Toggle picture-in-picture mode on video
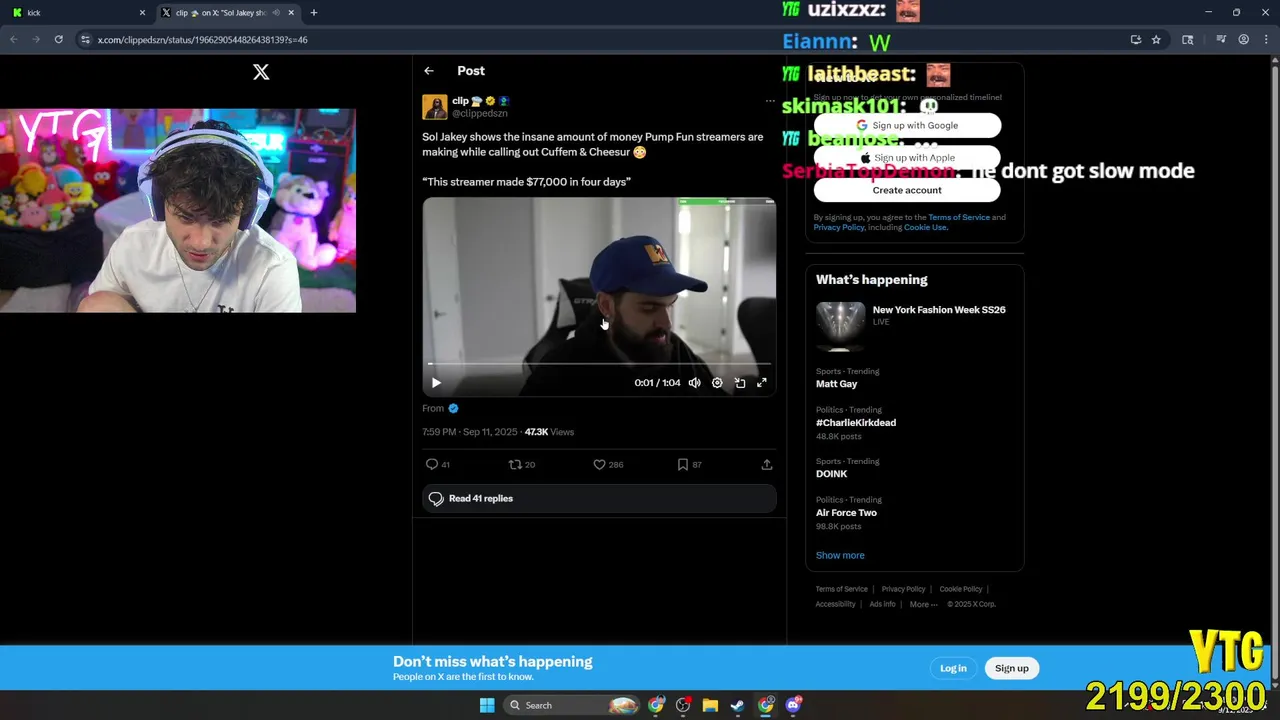The width and height of the screenshot is (1280, 720). click(740, 383)
